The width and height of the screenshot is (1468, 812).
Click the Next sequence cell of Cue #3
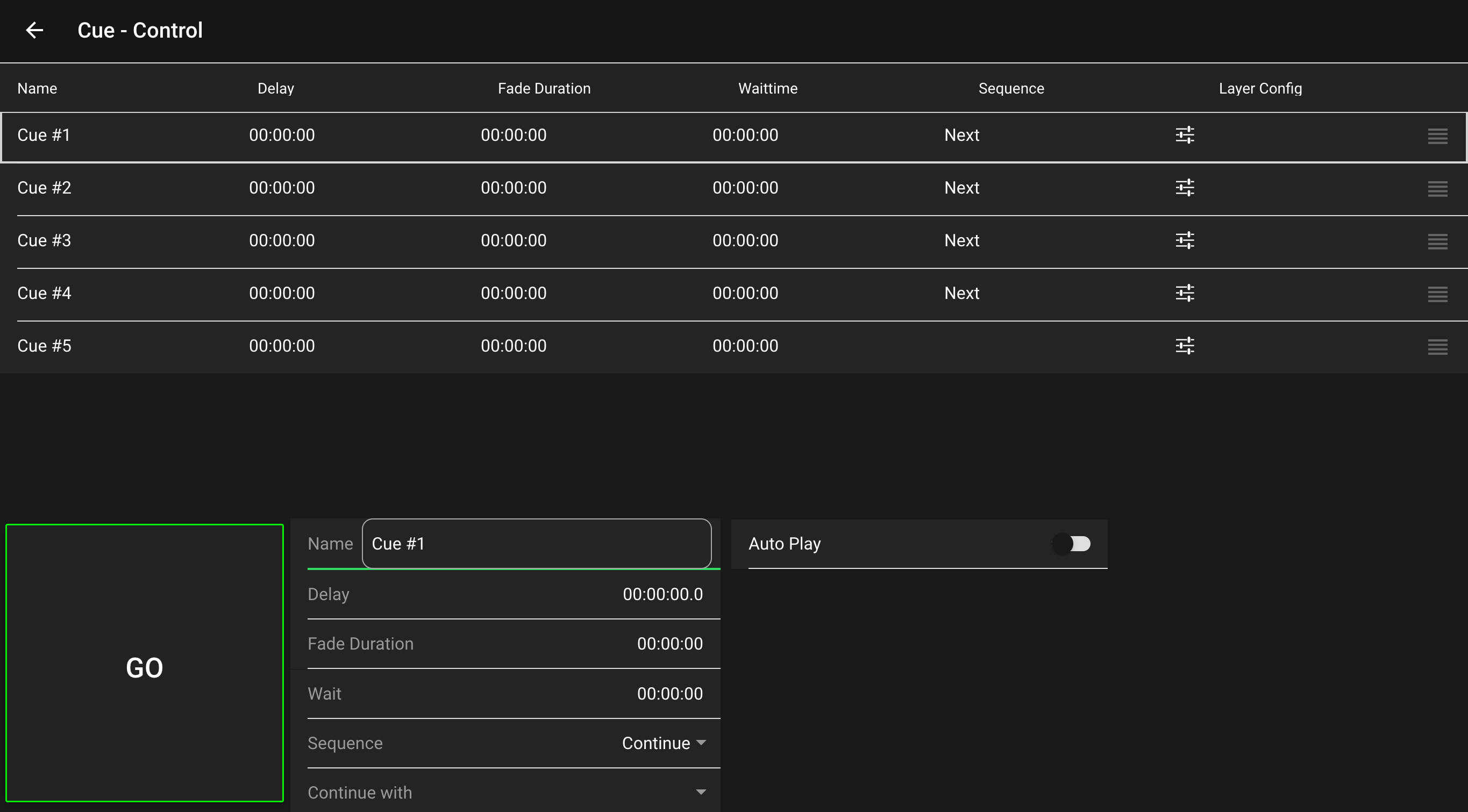click(x=961, y=240)
